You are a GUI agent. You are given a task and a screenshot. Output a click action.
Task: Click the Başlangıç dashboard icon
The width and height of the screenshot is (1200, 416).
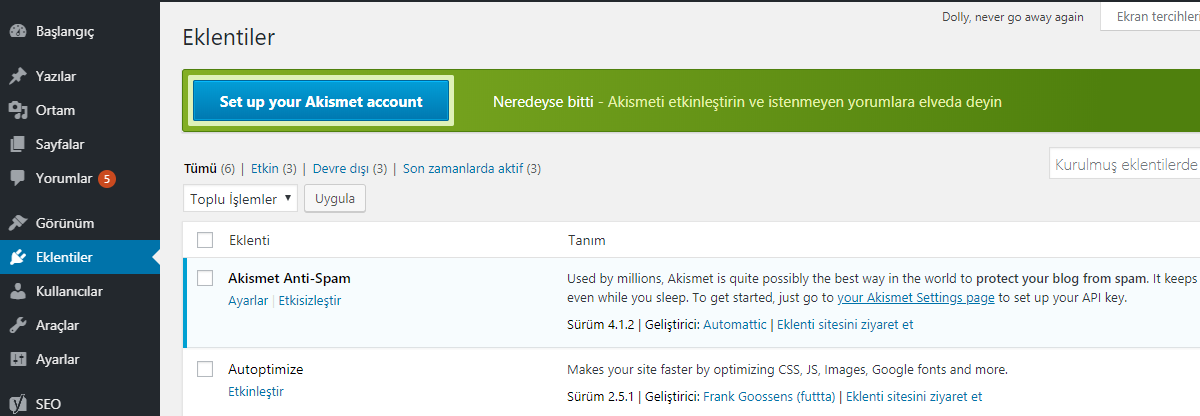pyautogui.click(x=18, y=31)
